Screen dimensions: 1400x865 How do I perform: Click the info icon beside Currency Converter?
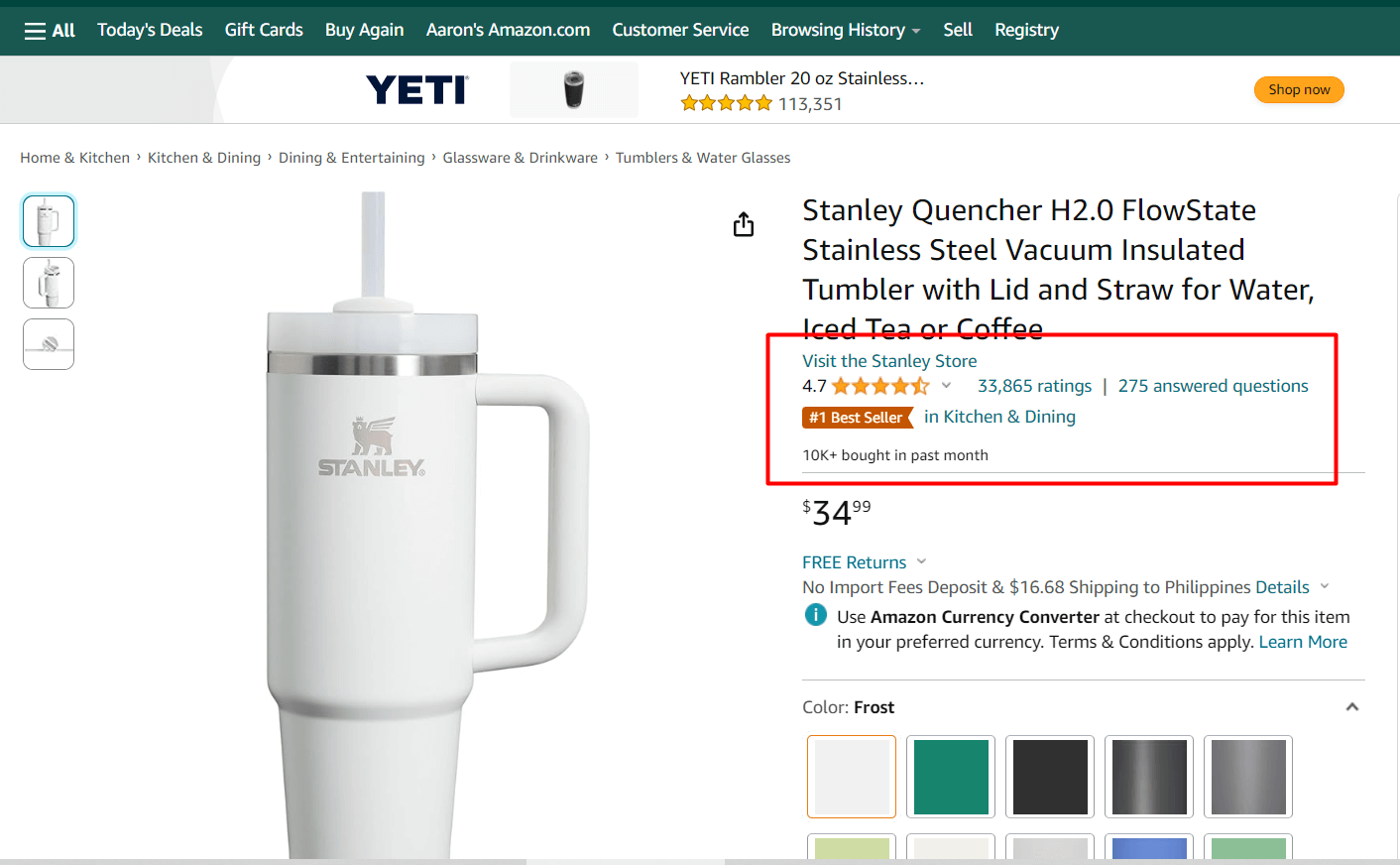click(815, 615)
